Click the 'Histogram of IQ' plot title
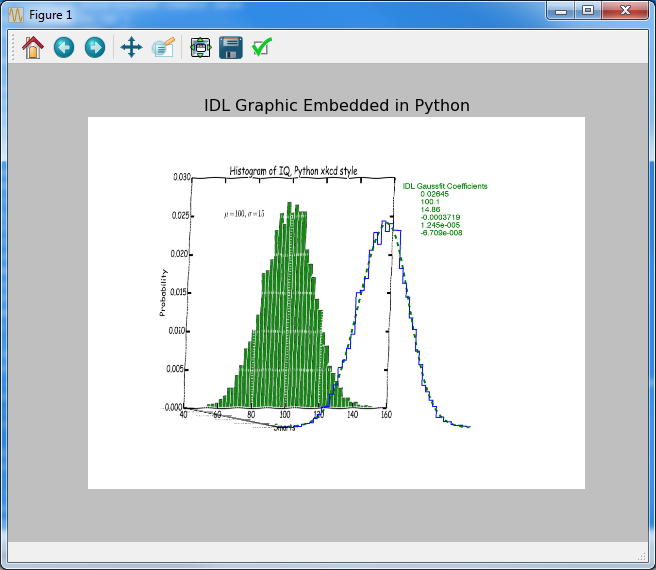This screenshot has width=656, height=570. click(293, 171)
